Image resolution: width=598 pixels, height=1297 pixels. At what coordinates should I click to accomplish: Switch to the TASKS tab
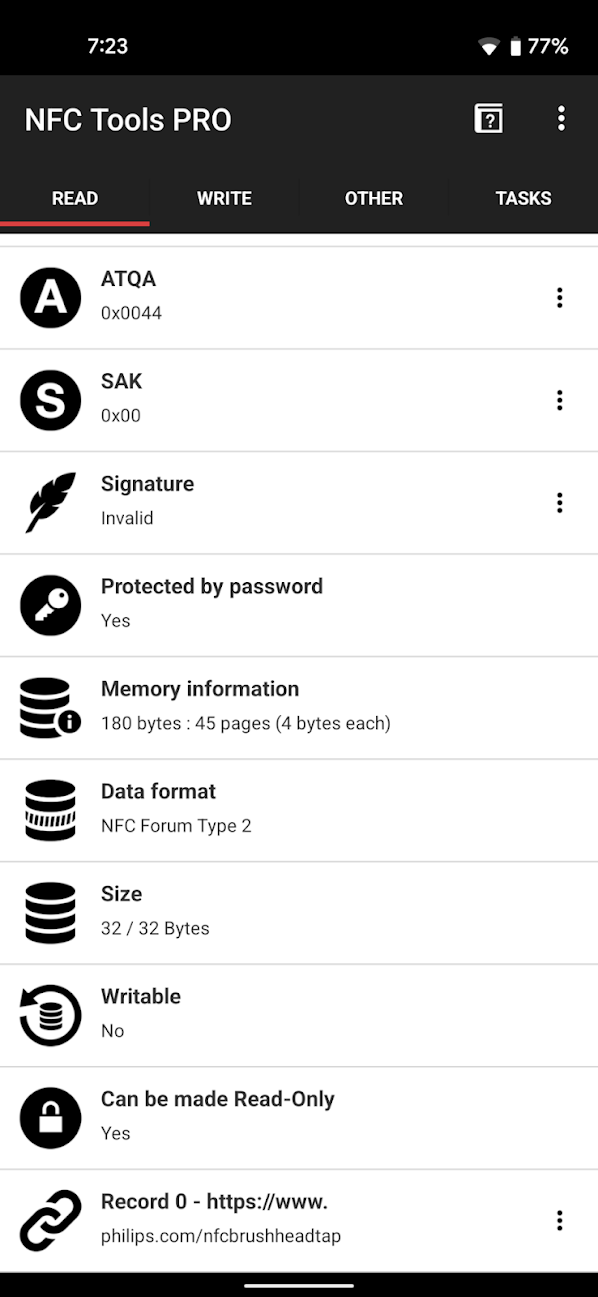coord(523,198)
